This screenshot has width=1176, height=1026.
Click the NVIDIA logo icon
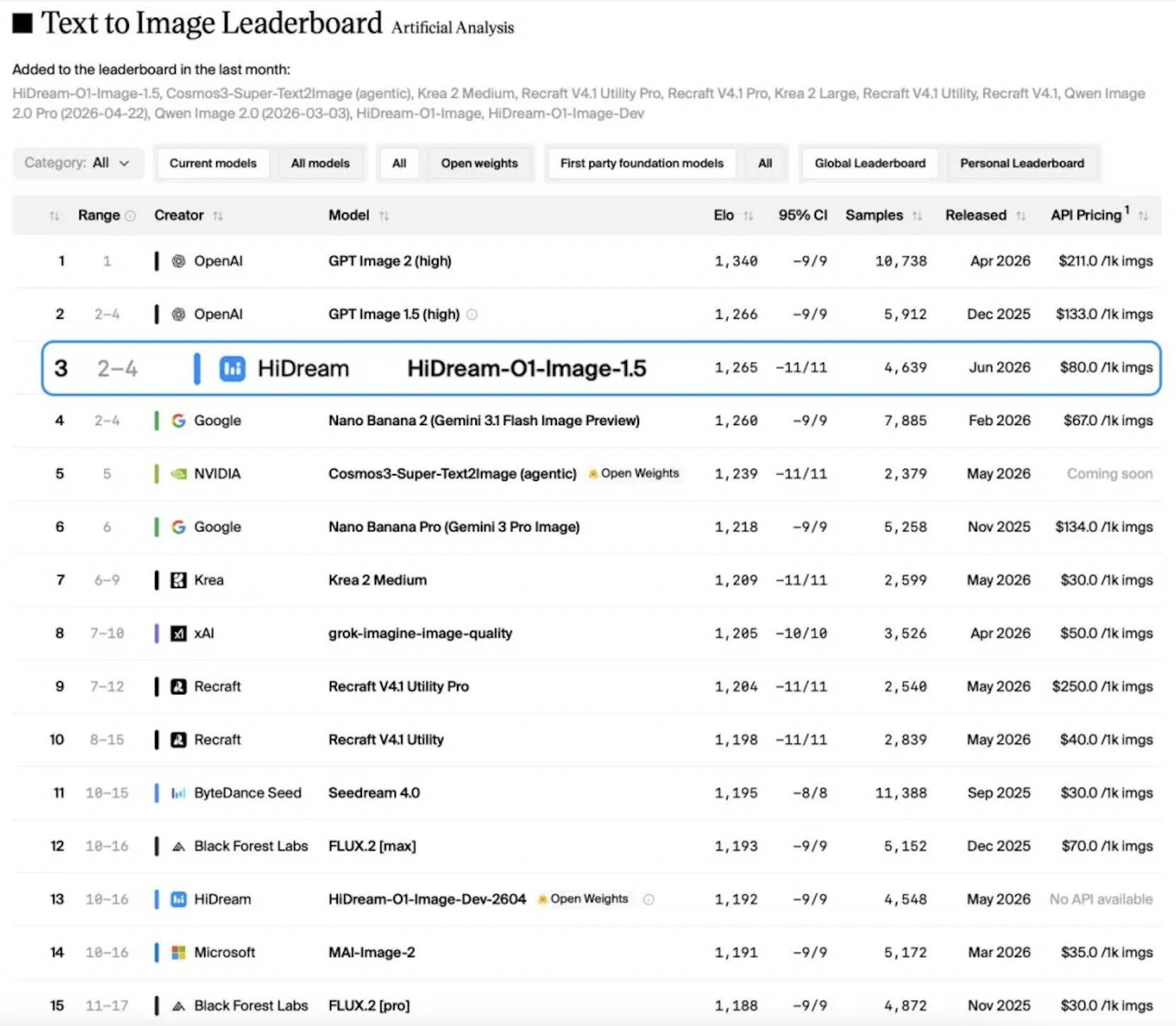(179, 473)
